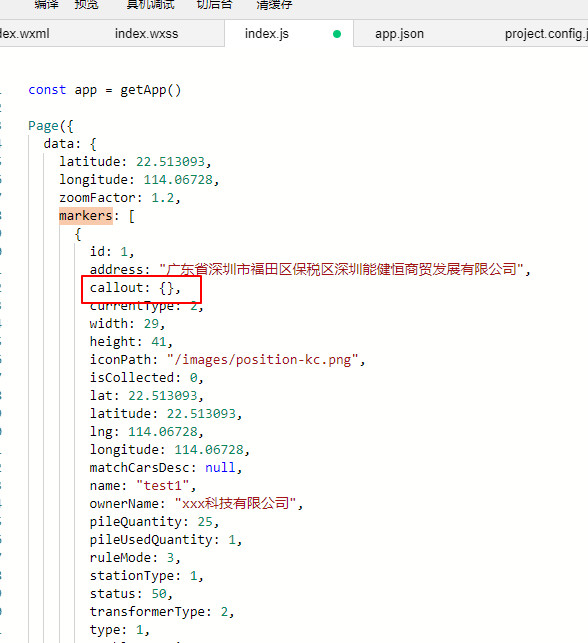This screenshot has height=643, width=588.
Task: Click the 'pileQuantity: 25' line
Action: click(x=154, y=522)
